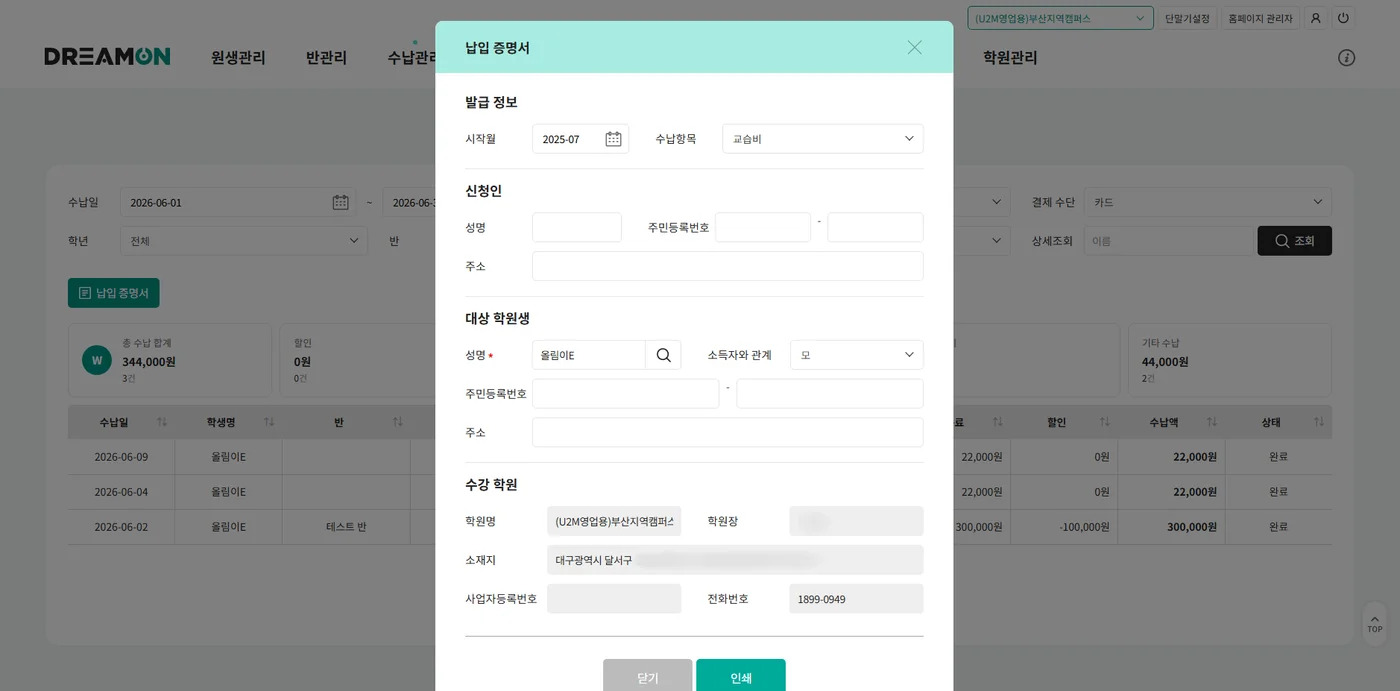Click 수납일 start date 2026-06-01 field
Viewport: 1400px width, 691px height.
click(238, 202)
